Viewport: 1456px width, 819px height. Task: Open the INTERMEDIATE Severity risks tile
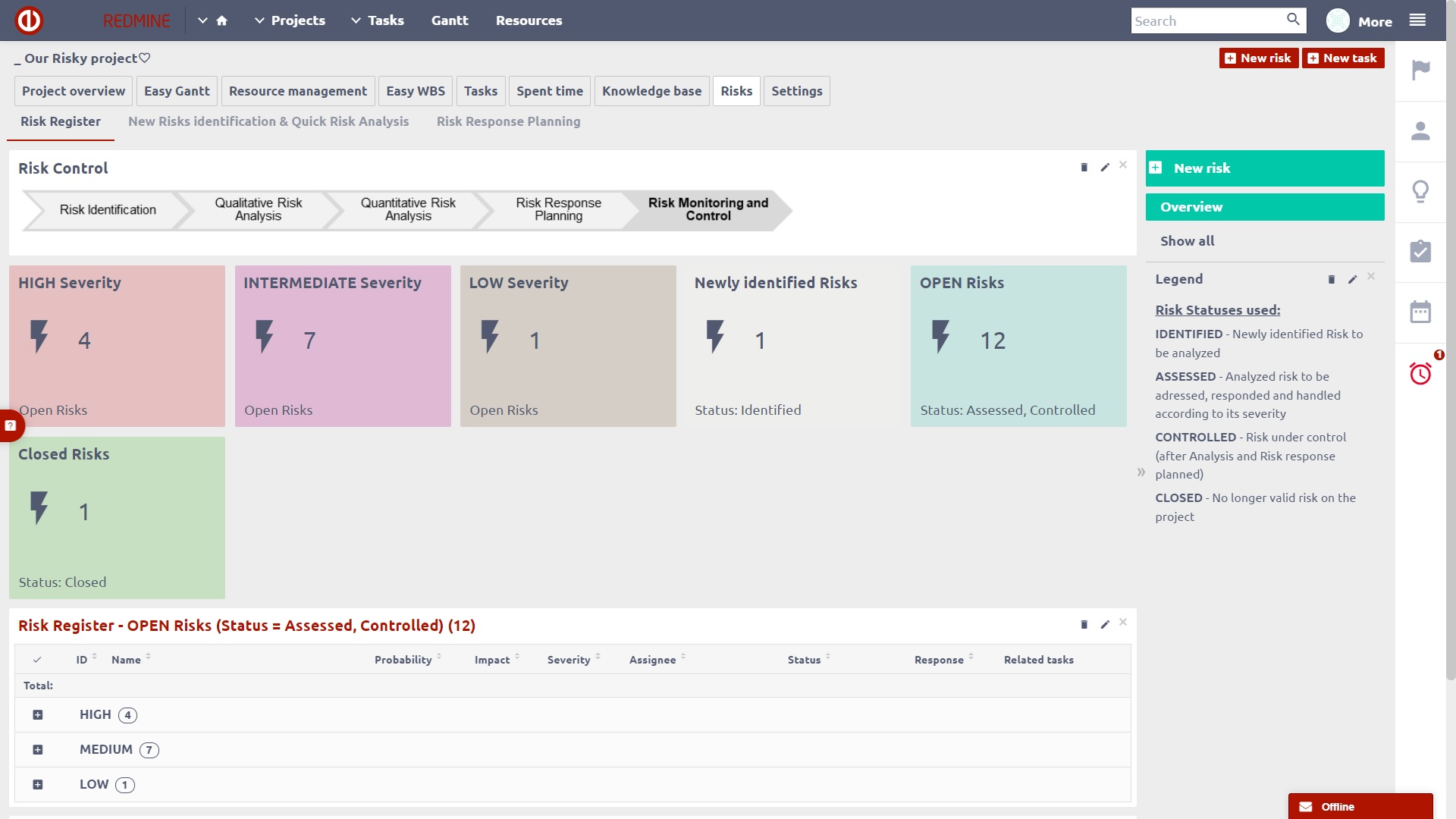pos(343,346)
